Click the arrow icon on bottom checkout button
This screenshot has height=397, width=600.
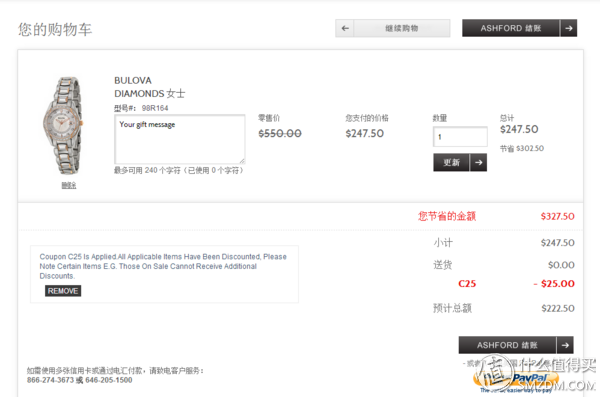(x=565, y=345)
